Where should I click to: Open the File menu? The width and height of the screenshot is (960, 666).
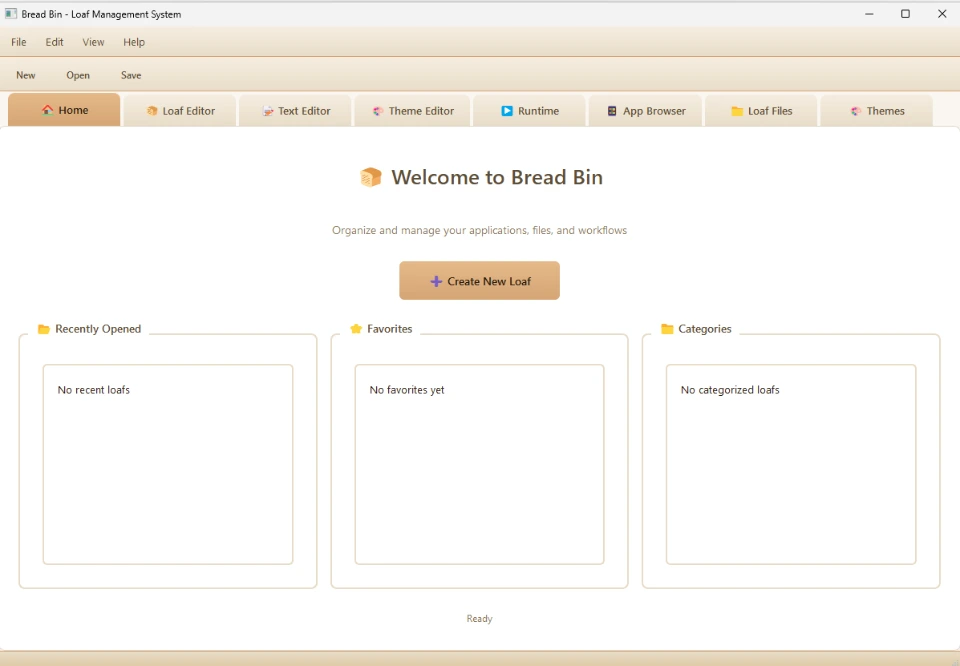(19, 42)
